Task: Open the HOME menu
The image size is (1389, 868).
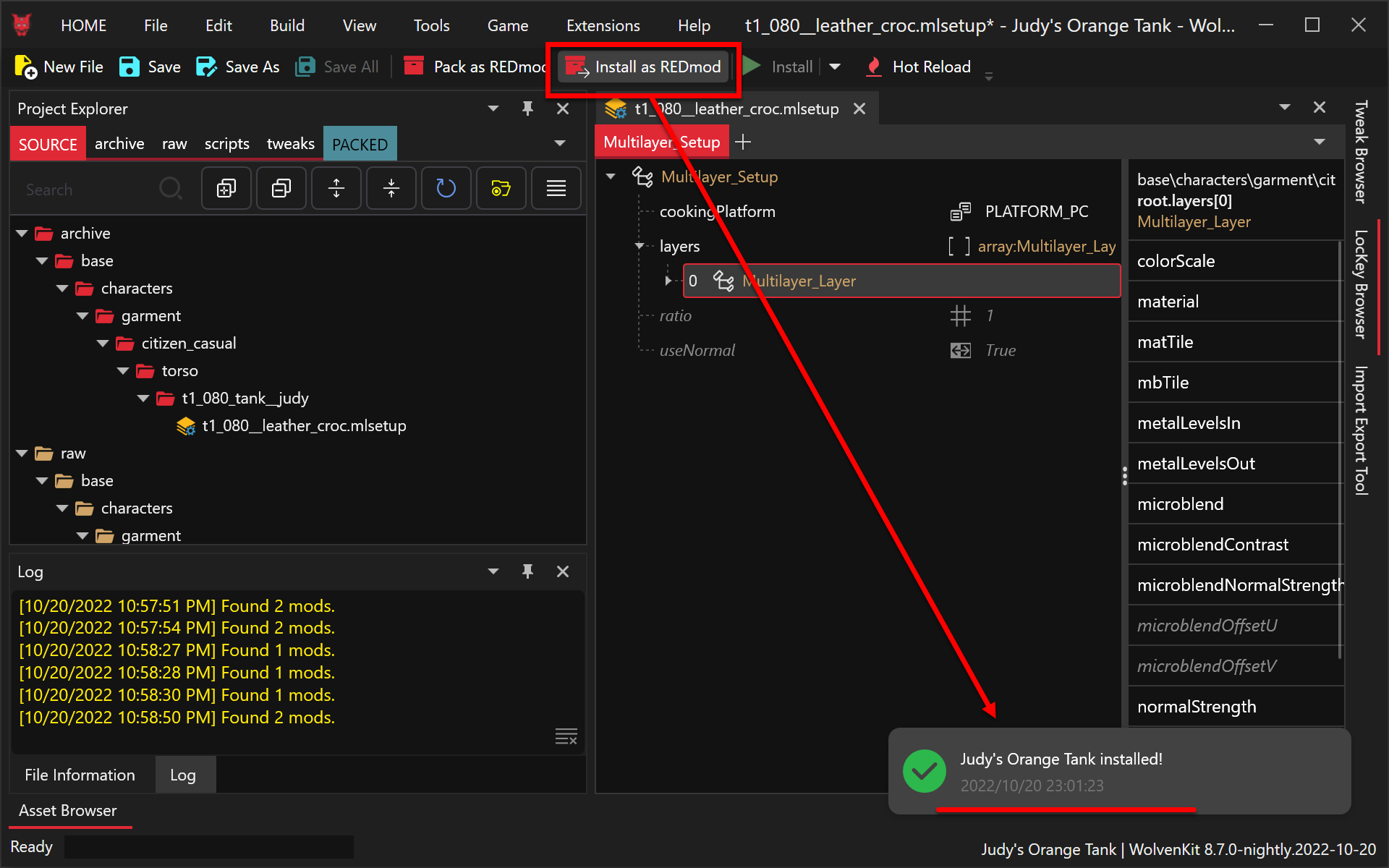Action: (x=83, y=25)
